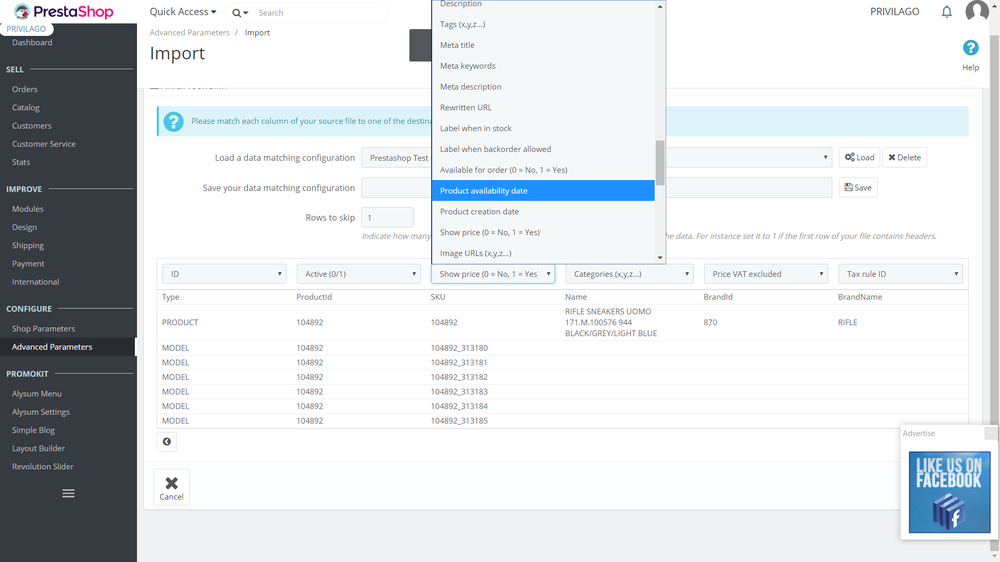Click the PrestaShop logo

64,11
